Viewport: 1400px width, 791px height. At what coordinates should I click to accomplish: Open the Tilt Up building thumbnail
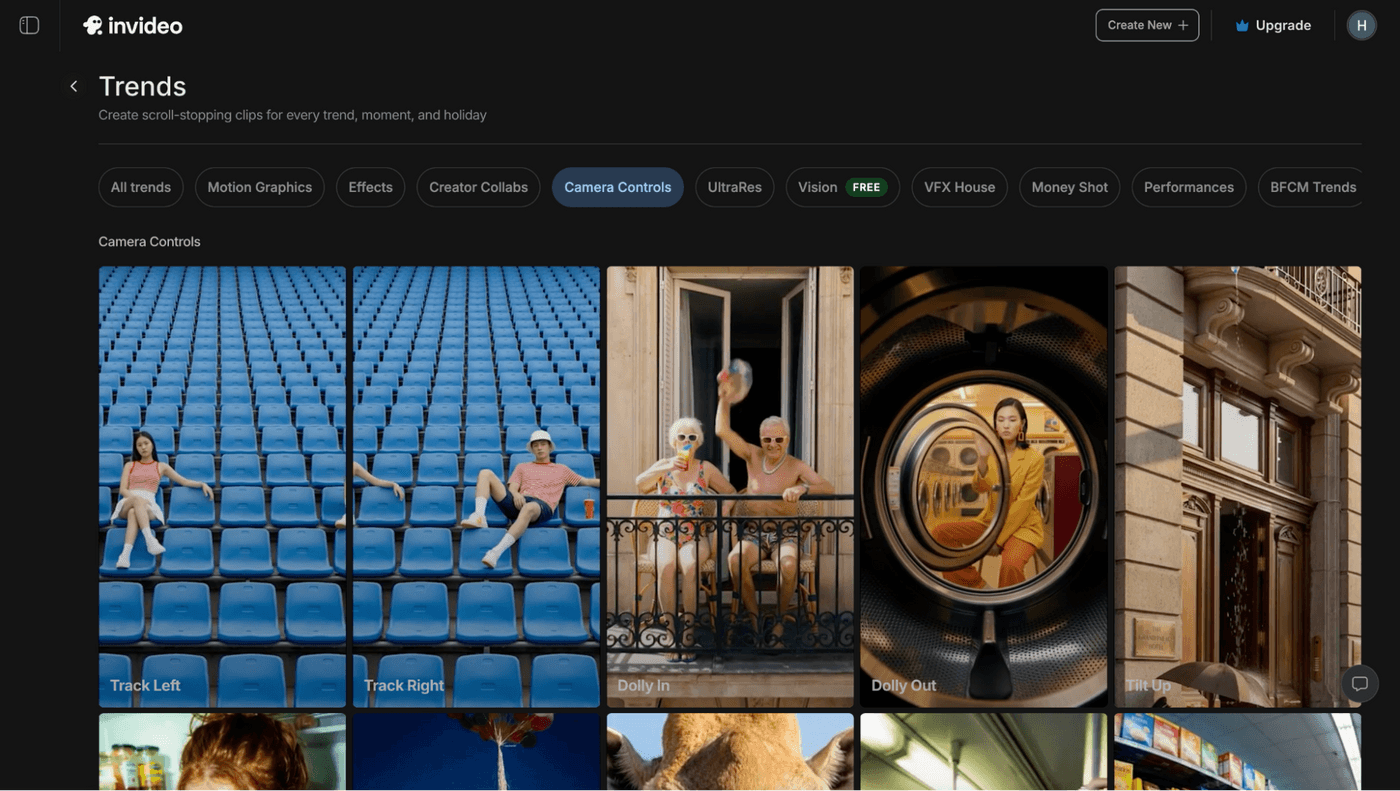click(x=1237, y=486)
